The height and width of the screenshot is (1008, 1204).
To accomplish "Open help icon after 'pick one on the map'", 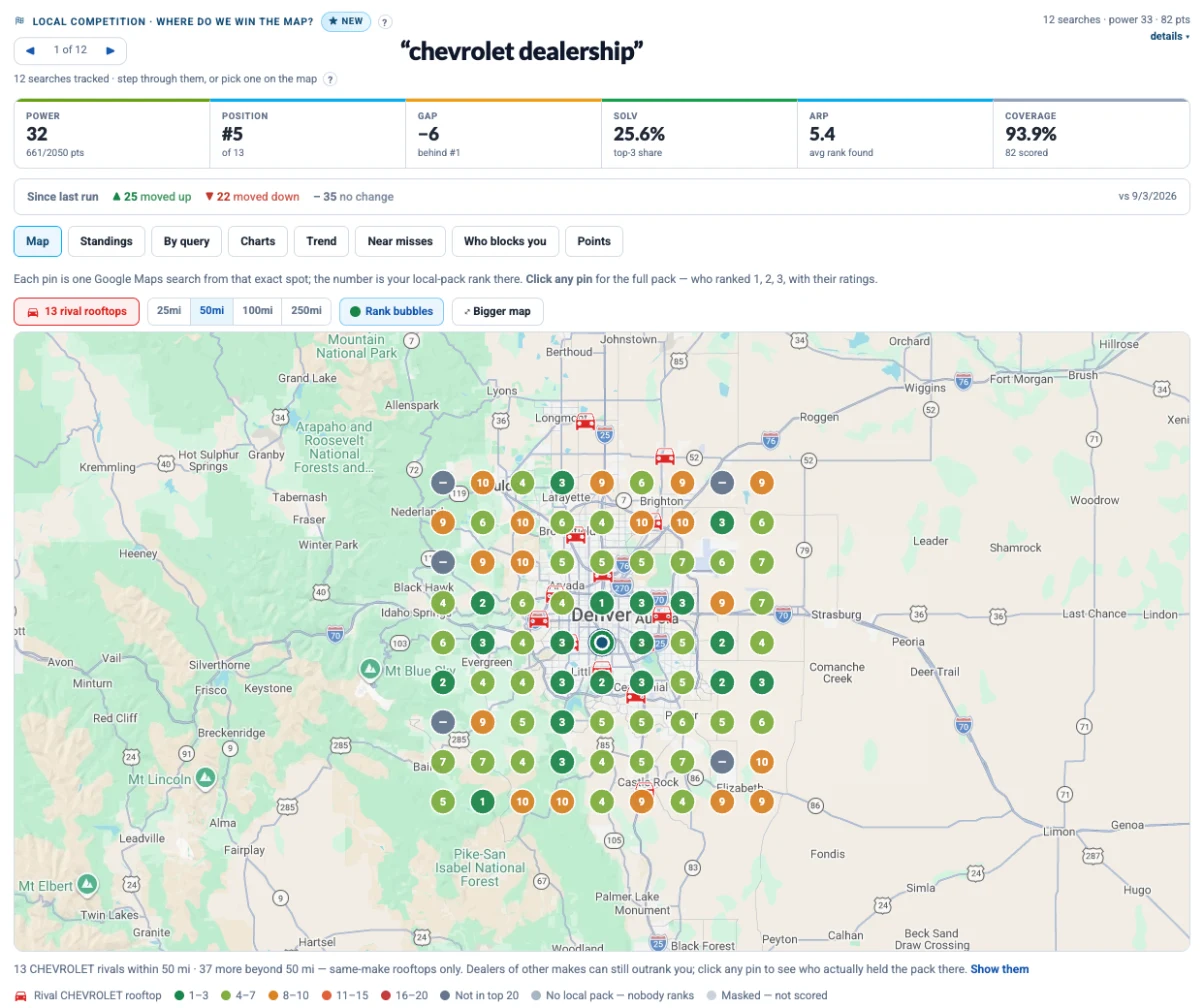I will pos(330,79).
